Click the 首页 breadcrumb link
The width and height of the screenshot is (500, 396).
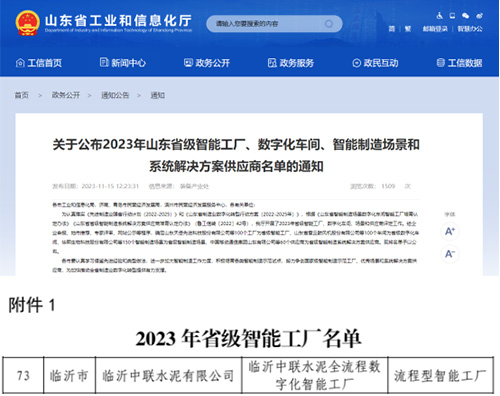coord(22,95)
